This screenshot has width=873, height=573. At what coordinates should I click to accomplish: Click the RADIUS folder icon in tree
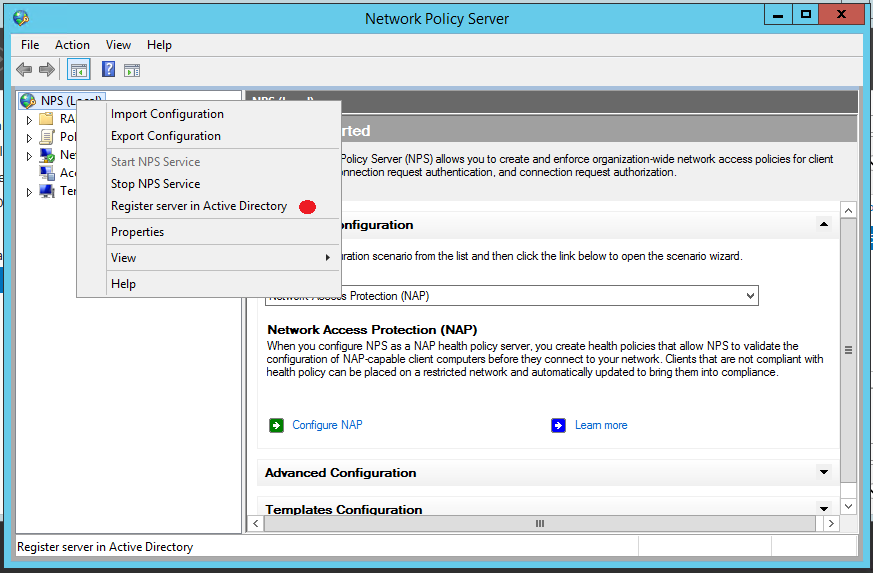coord(47,119)
